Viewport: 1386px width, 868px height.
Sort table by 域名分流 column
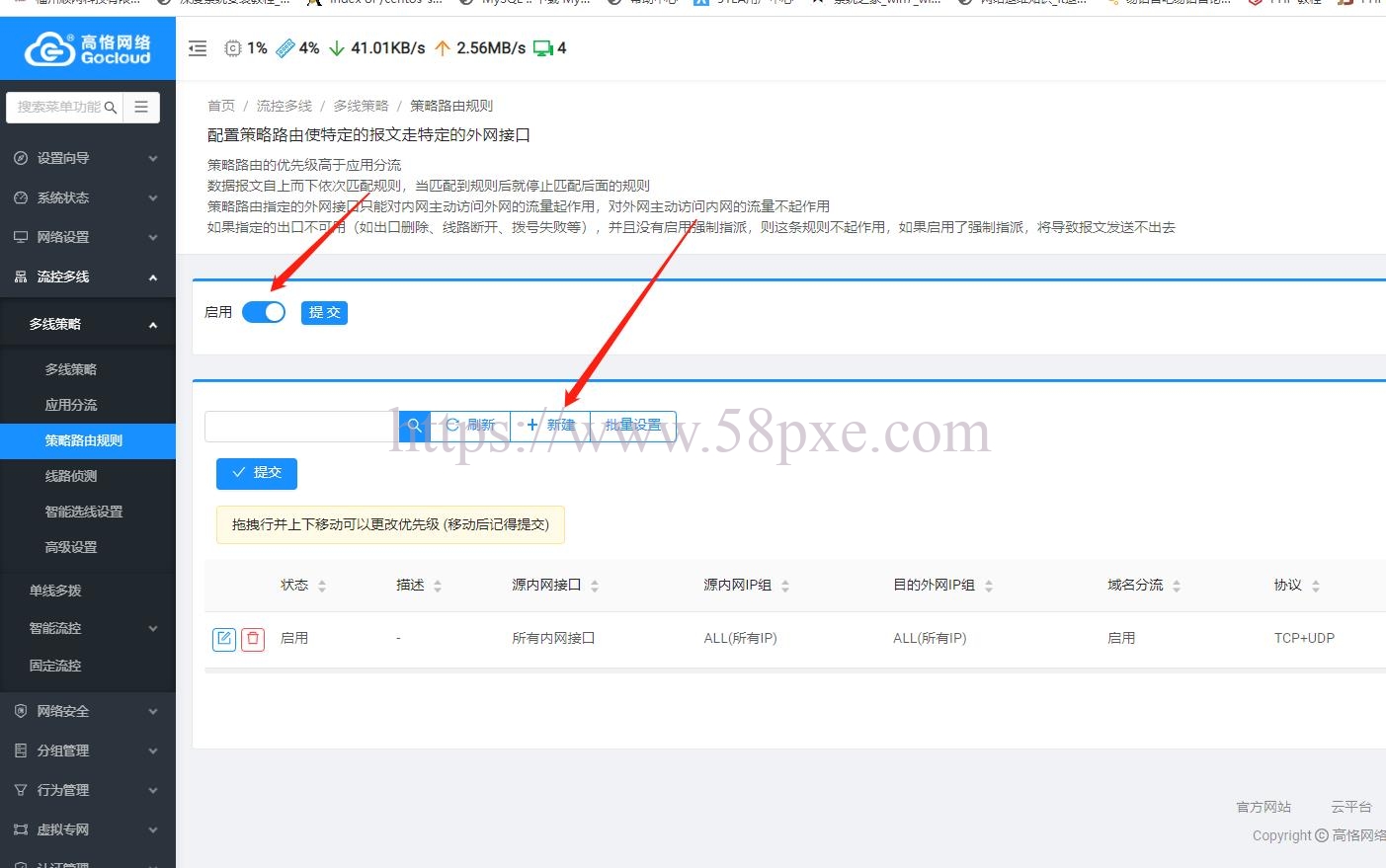pos(1177,586)
